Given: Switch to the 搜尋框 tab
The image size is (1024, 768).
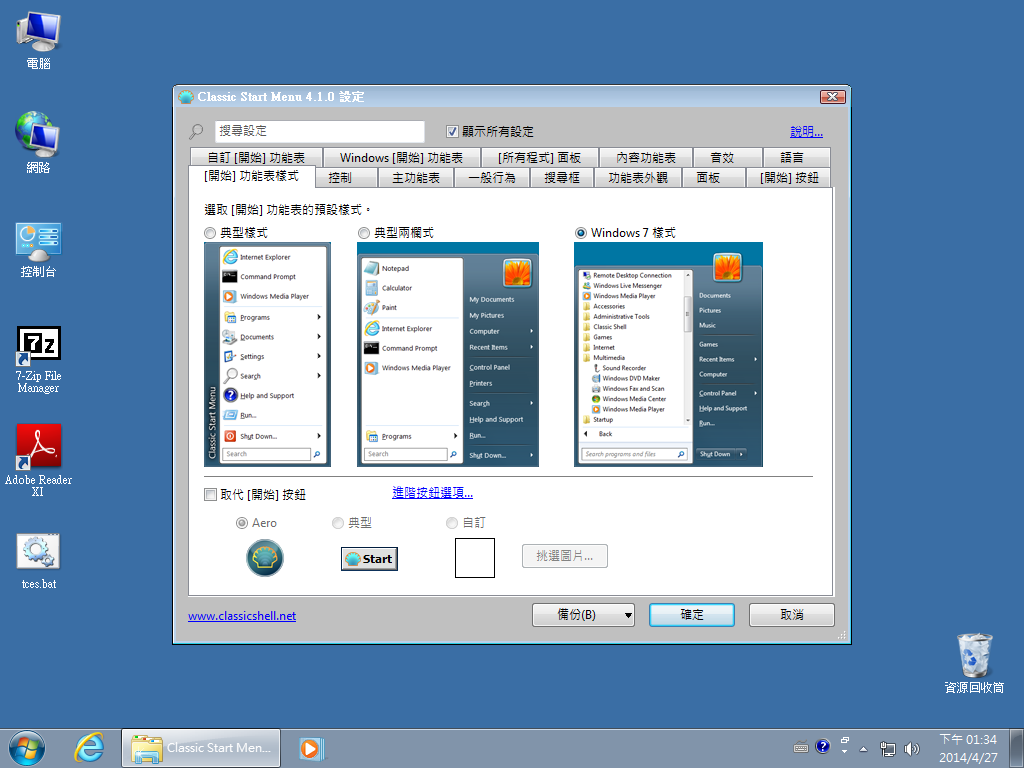Looking at the screenshot, I should click(562, 178).
